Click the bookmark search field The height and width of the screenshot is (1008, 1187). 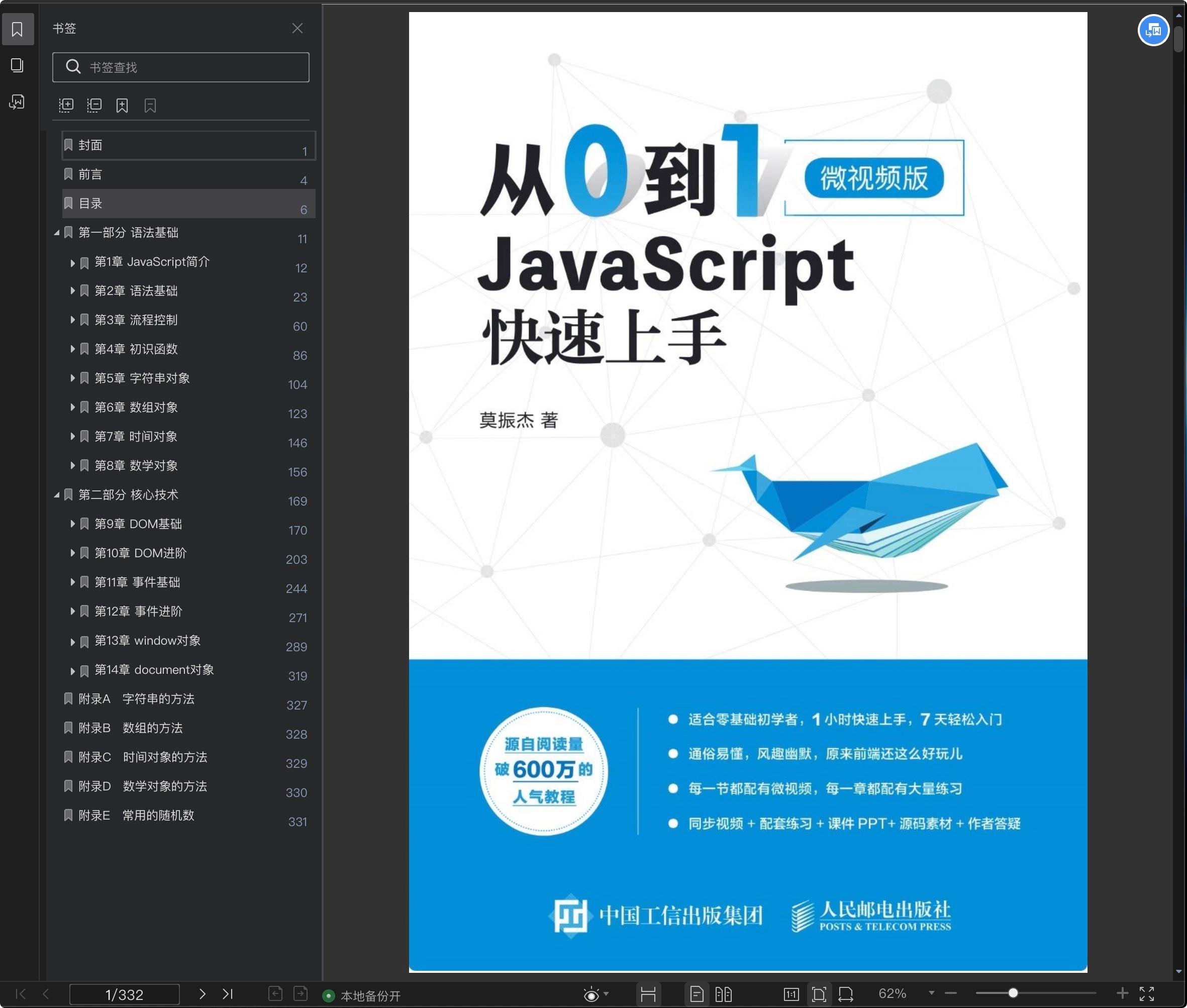[180, 67]
